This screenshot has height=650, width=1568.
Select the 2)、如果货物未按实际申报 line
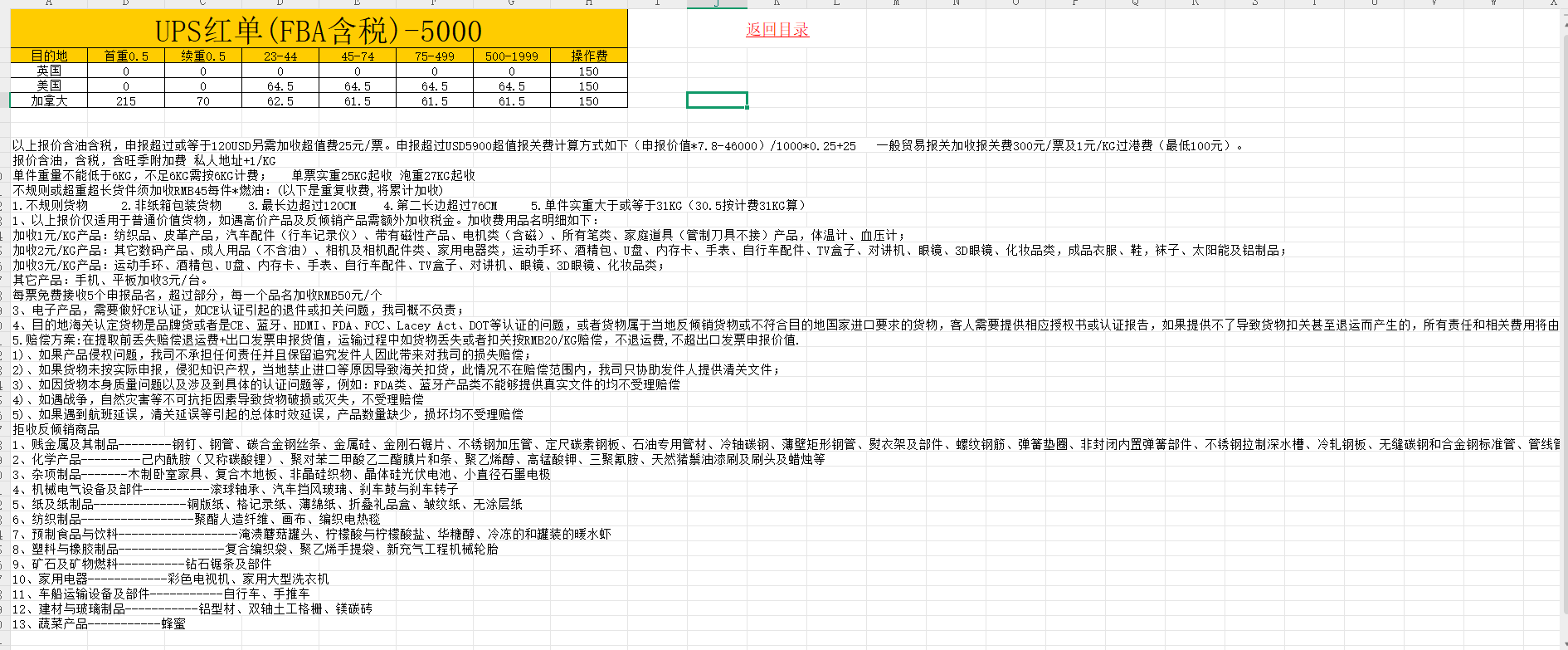pos(396,370)
